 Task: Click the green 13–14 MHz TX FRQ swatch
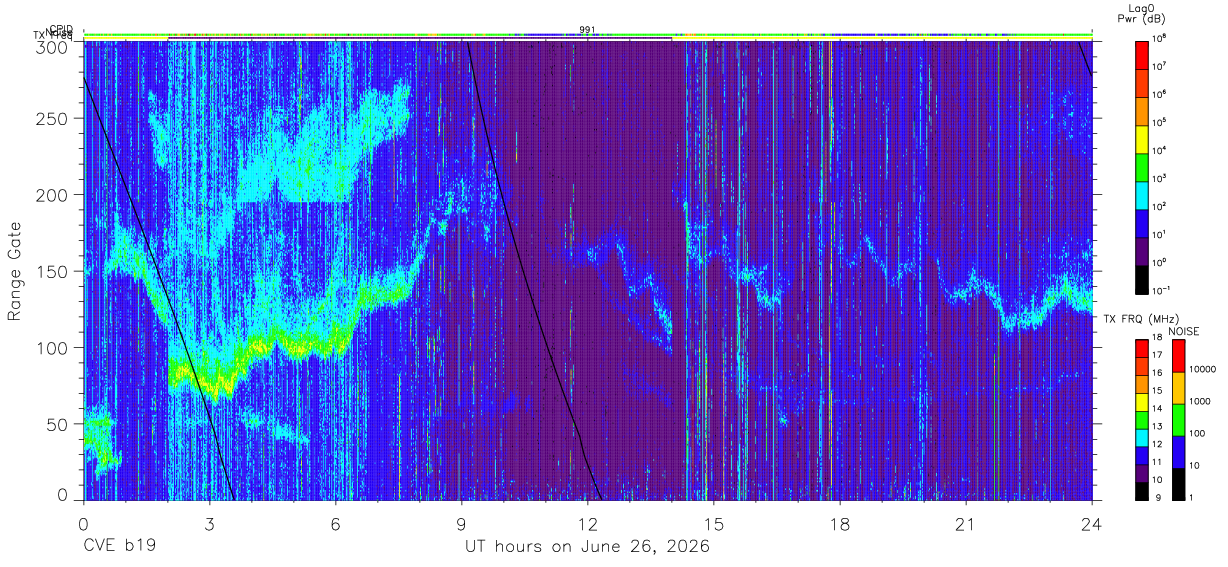click(1142, 420)
